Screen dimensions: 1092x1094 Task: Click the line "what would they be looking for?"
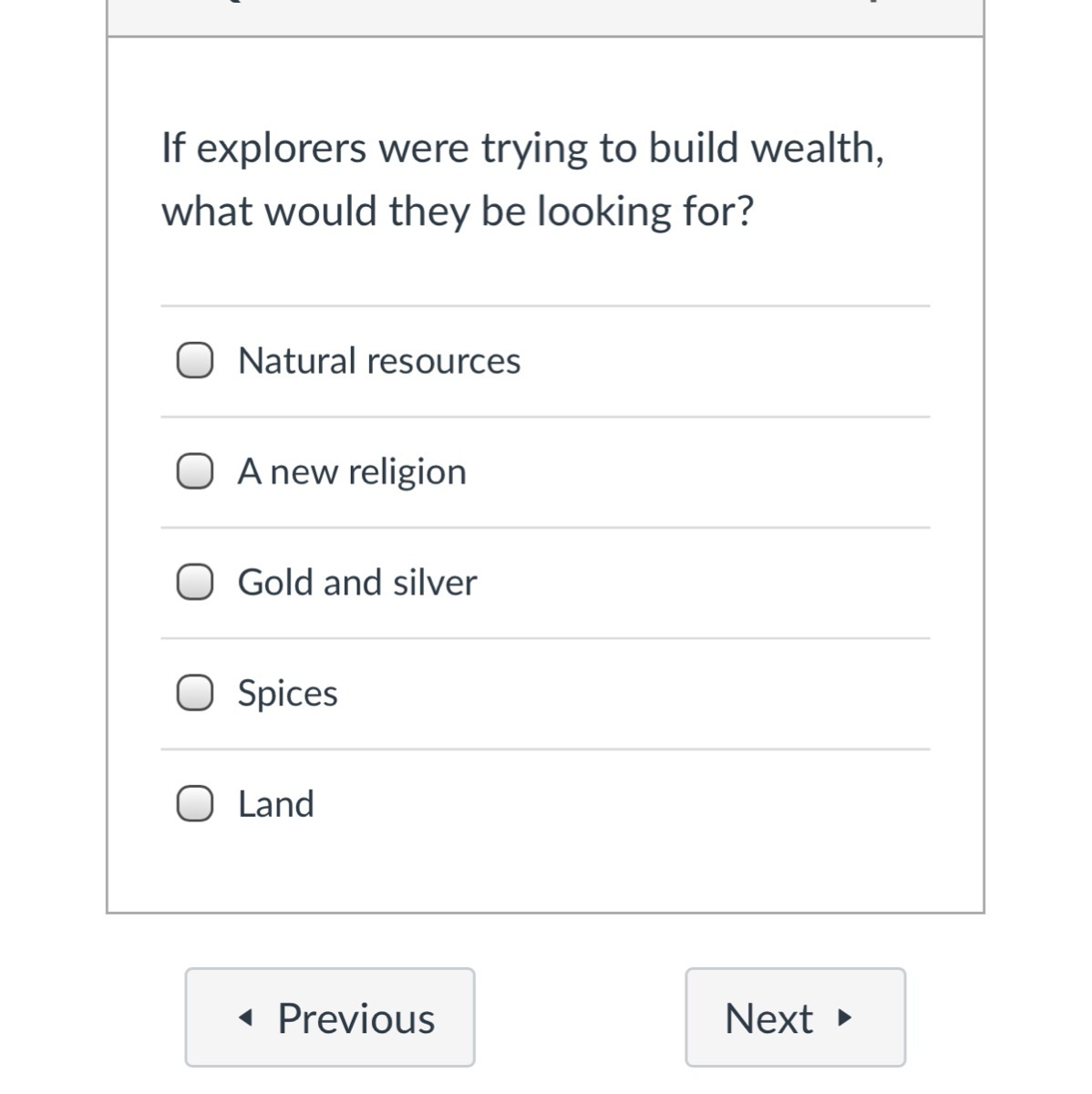[458, 212]
